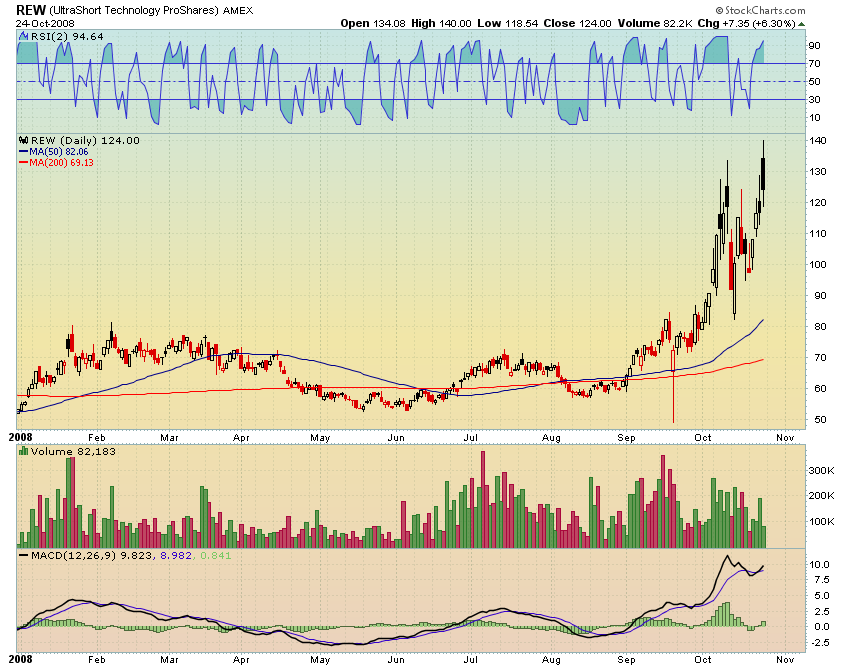Click the 300K volume axis label

(821, 471)
